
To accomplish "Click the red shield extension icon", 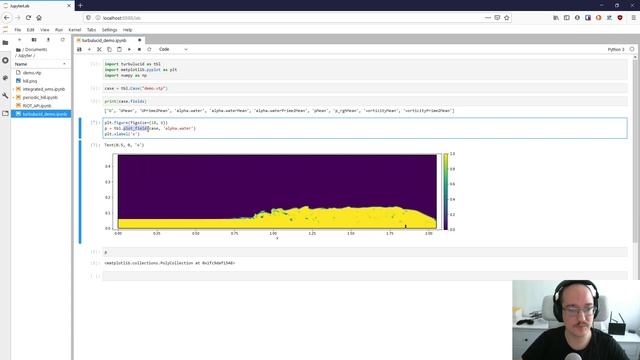I will pyautogui.click(x=620, y=18).
